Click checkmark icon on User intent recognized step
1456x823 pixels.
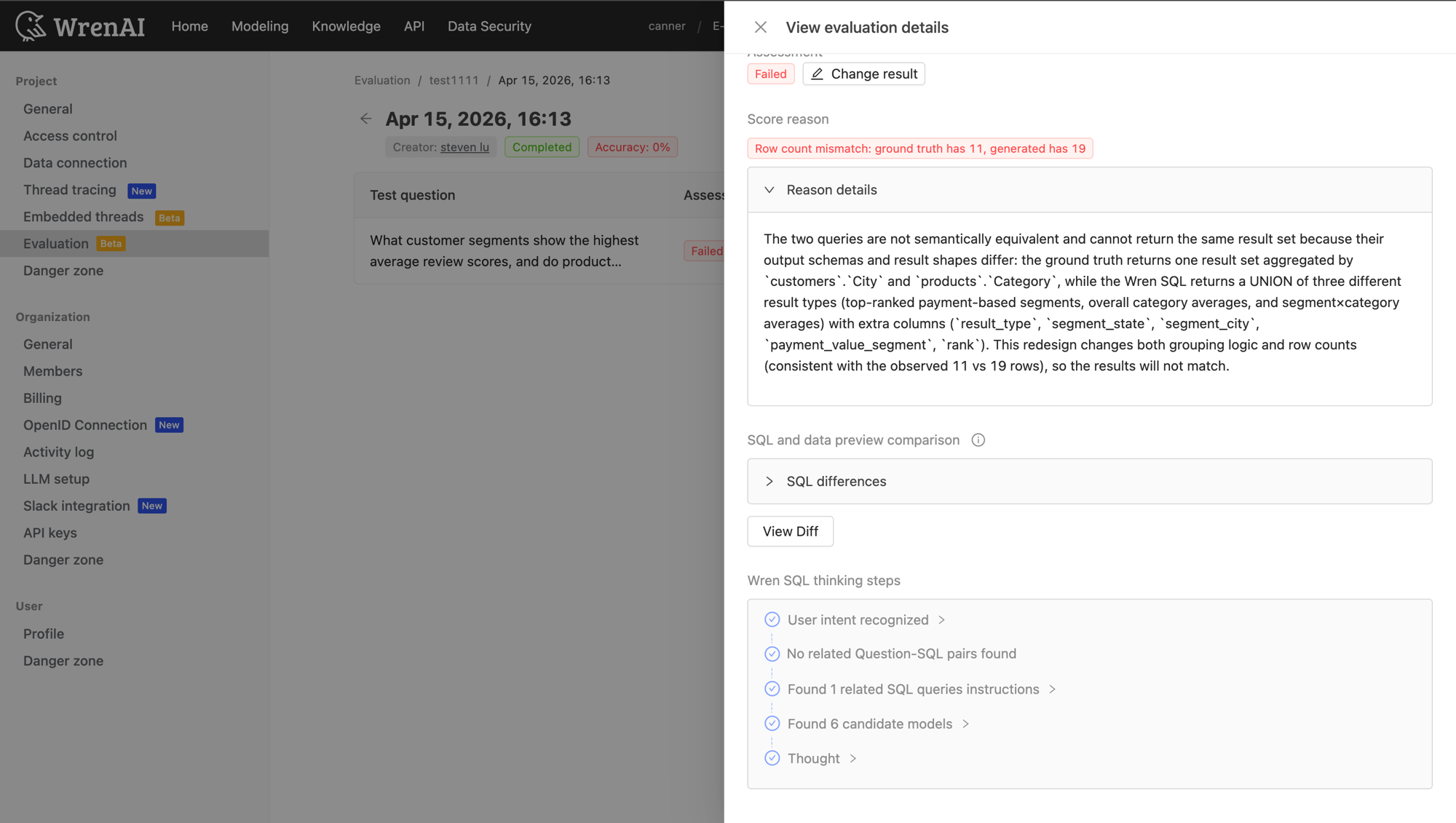pyautogui.click(x=772, y=619)
